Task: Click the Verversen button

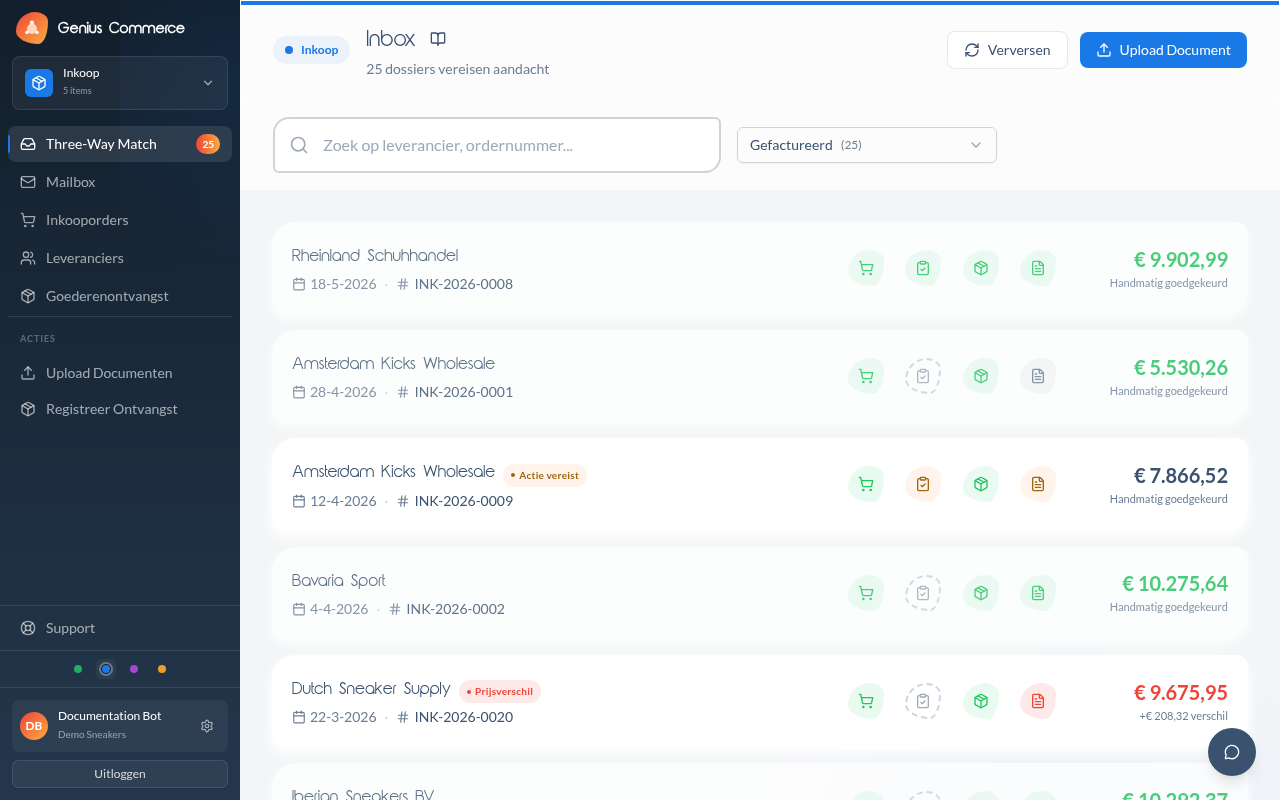Action: pos(1007,50)
